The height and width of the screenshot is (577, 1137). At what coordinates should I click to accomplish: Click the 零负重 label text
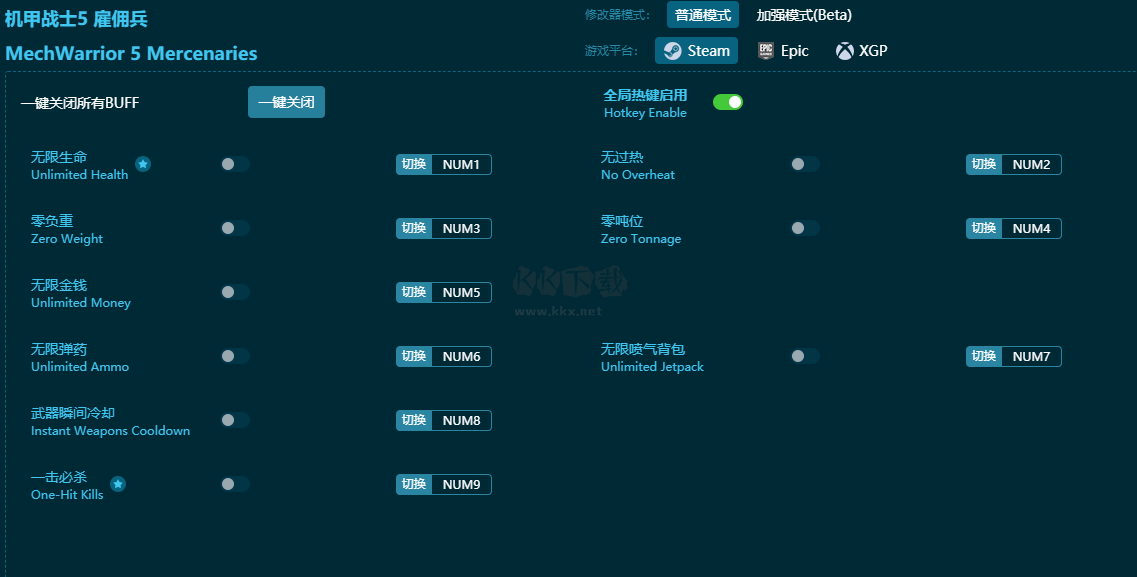pos(52,221)
